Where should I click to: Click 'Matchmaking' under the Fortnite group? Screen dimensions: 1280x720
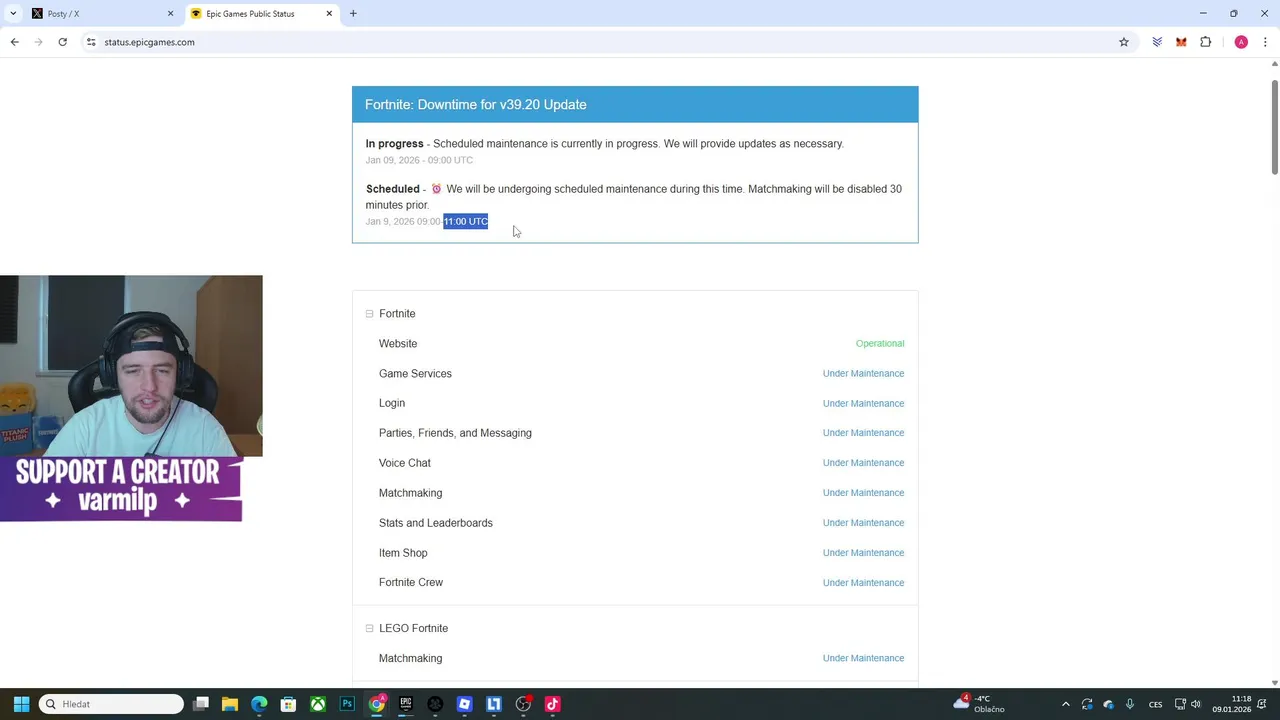(410, 493)
